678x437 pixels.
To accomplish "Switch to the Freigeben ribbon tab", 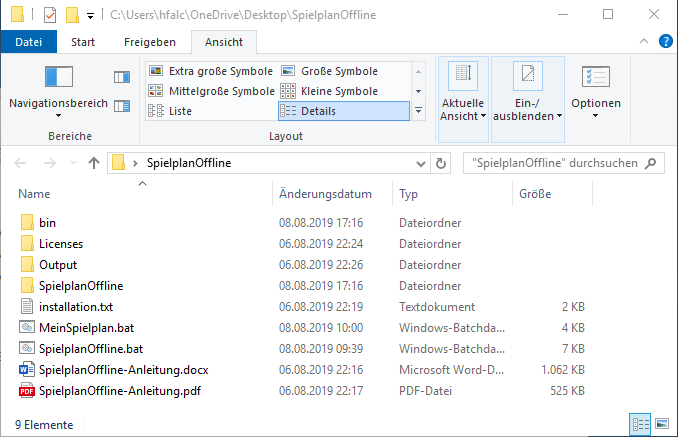I will 150,42.
